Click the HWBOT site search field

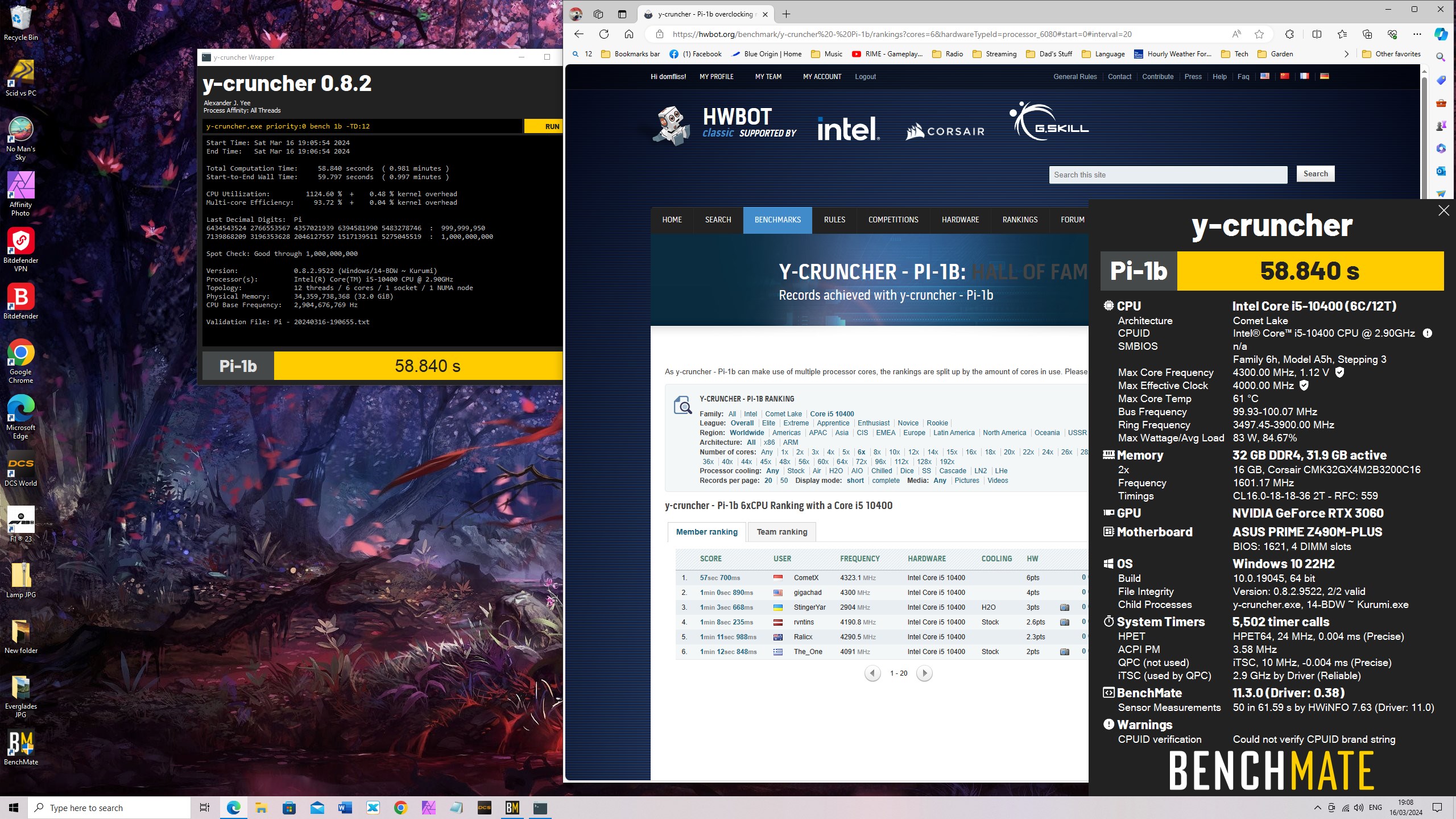coord(1168,175)
